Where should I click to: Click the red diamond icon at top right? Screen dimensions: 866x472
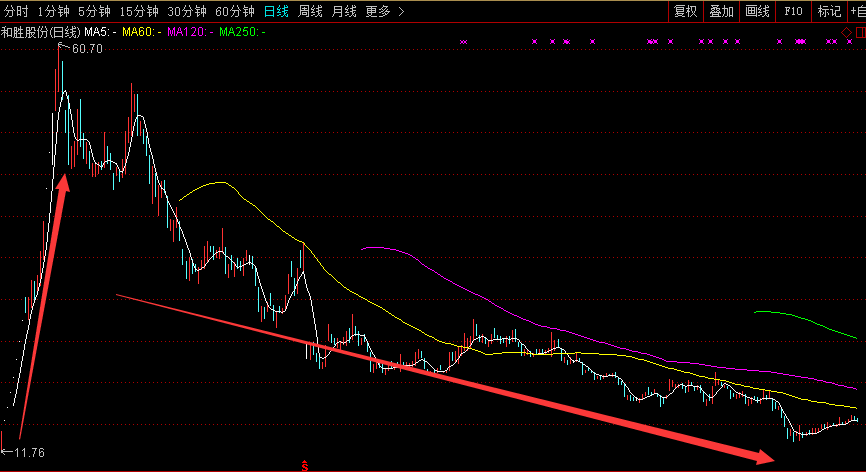coord(847,33)
